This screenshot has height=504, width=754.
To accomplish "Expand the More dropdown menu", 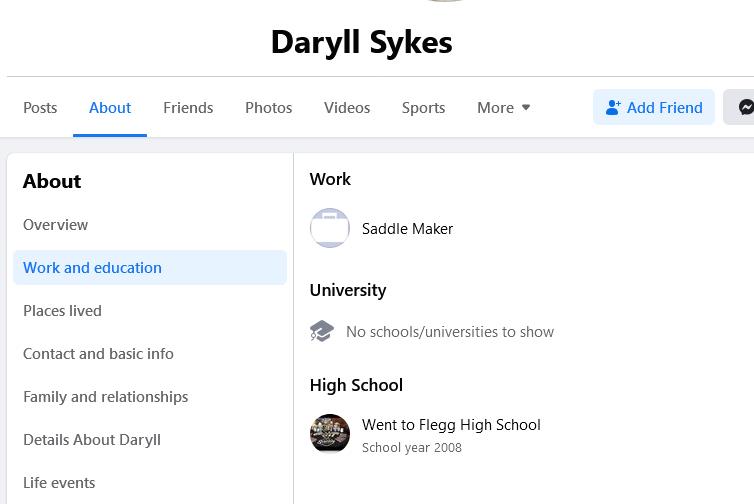I will [504, 108].
